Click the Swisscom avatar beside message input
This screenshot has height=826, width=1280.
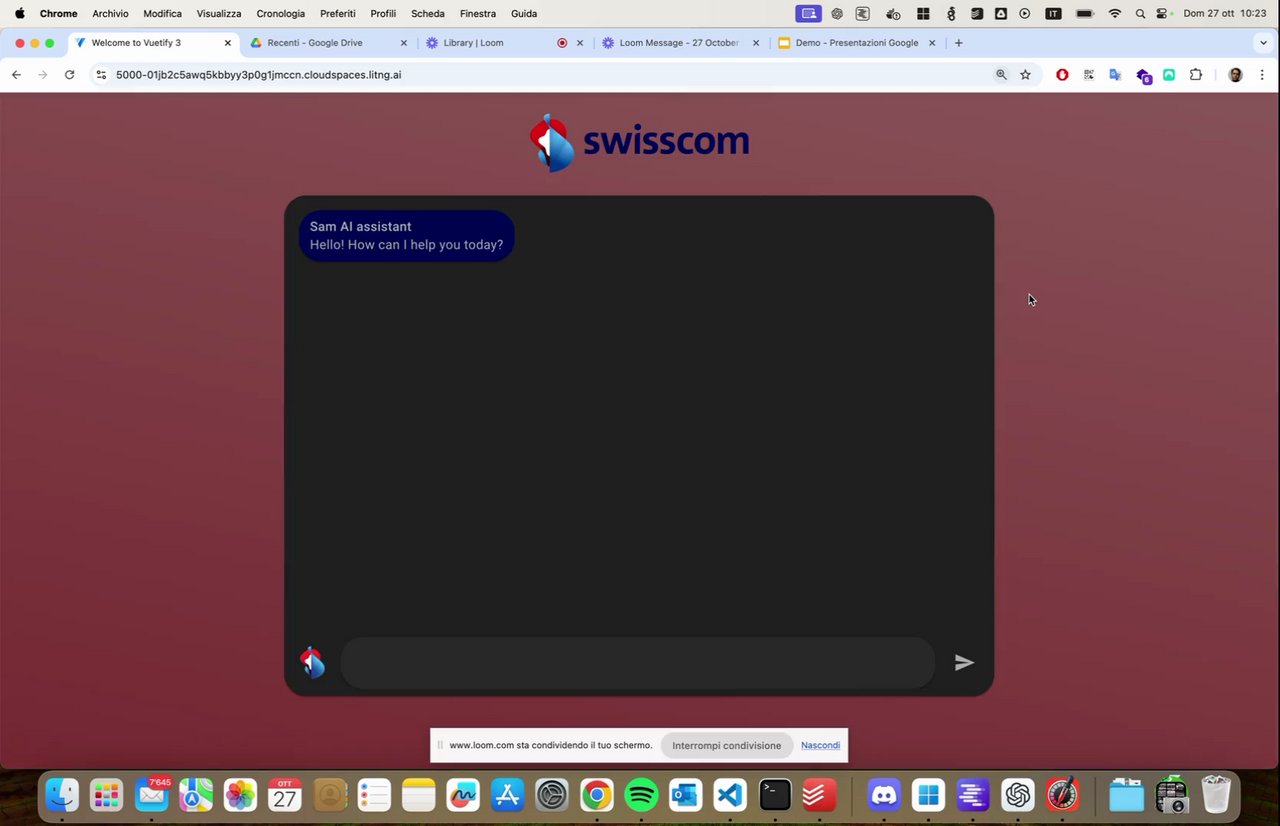312,662
